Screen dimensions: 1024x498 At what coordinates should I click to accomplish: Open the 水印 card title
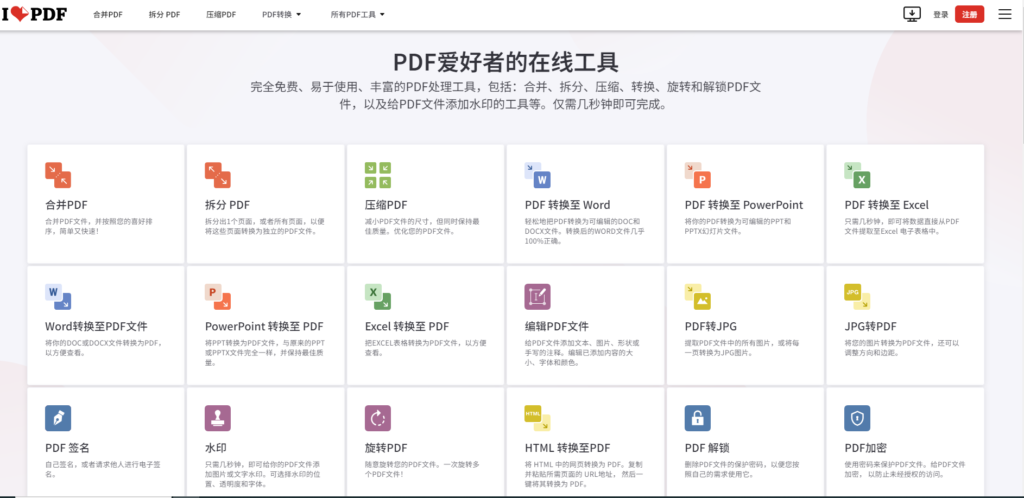pos(216,448)
